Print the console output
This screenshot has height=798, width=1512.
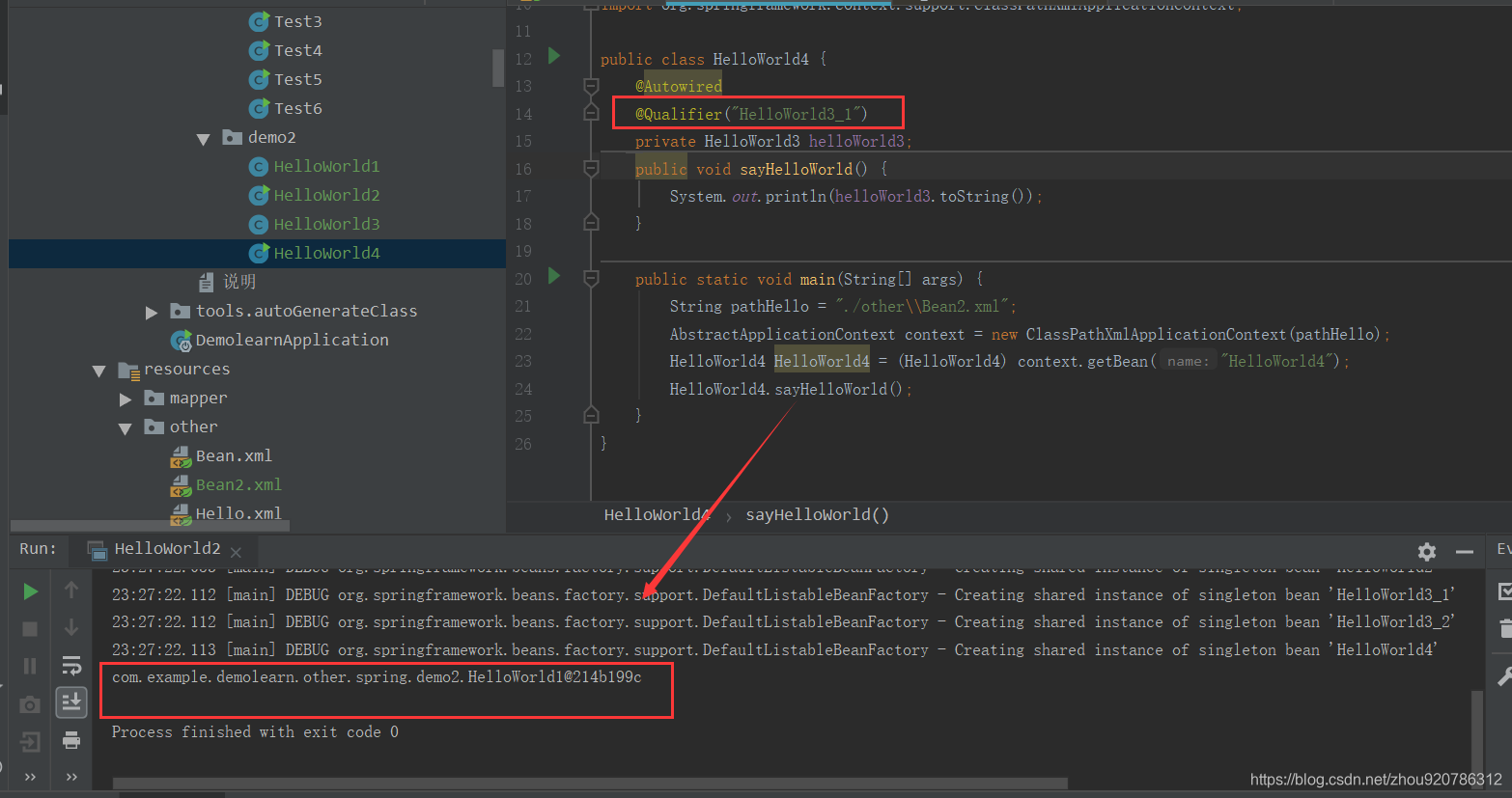[x=71, y=740]
